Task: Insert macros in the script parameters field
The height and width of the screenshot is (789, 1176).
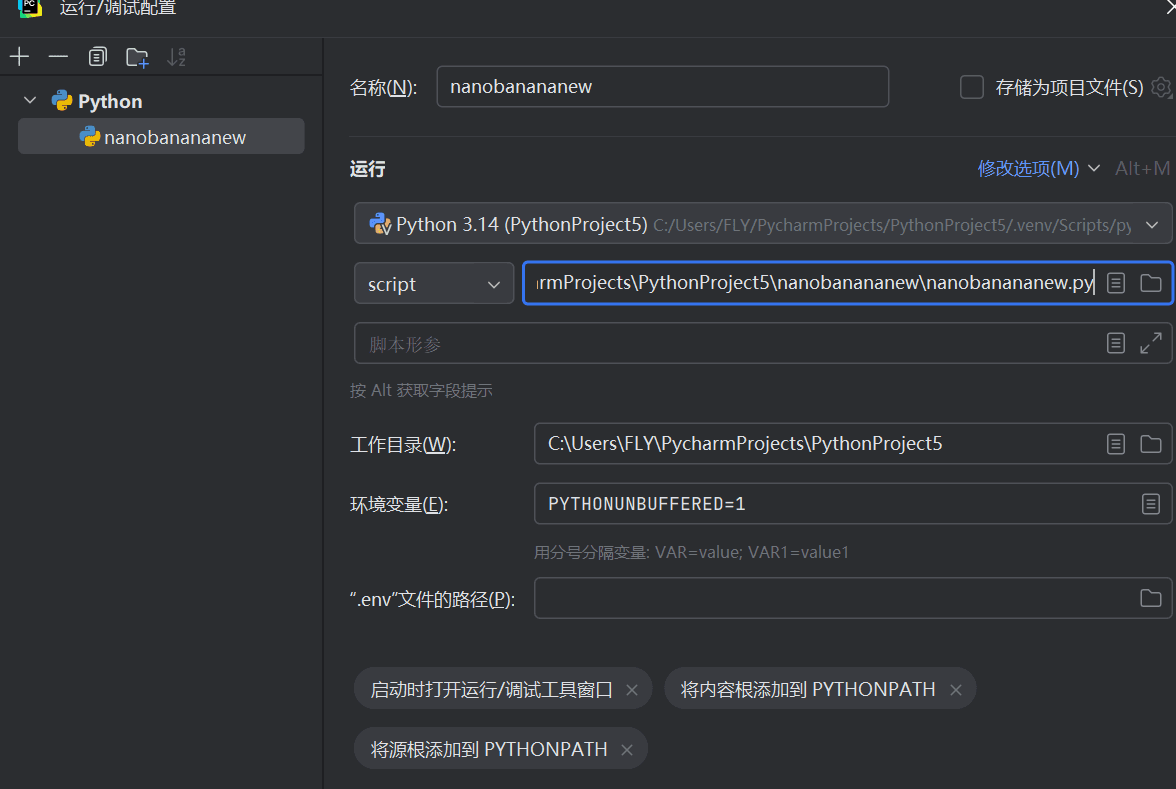Action: (x=1116, y=344)
